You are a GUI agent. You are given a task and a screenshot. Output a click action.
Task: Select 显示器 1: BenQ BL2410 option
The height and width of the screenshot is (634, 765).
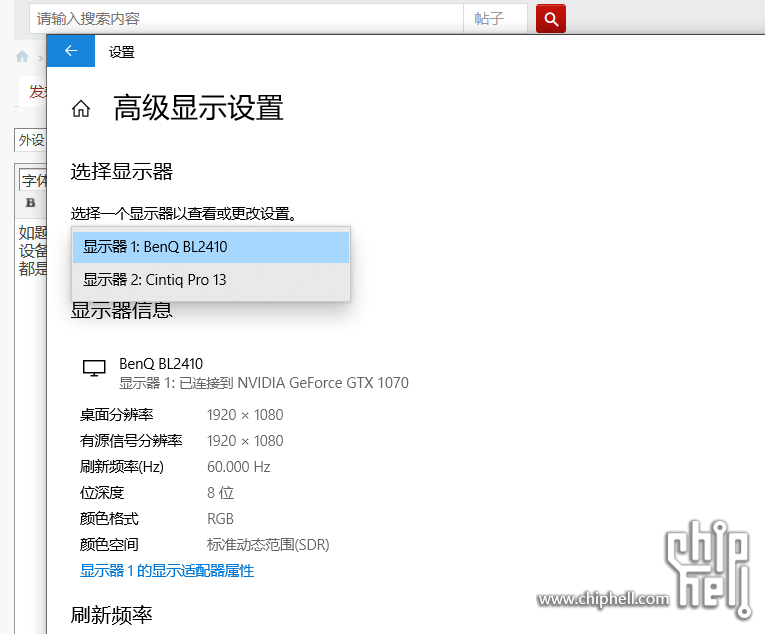(x=210, y=247)
